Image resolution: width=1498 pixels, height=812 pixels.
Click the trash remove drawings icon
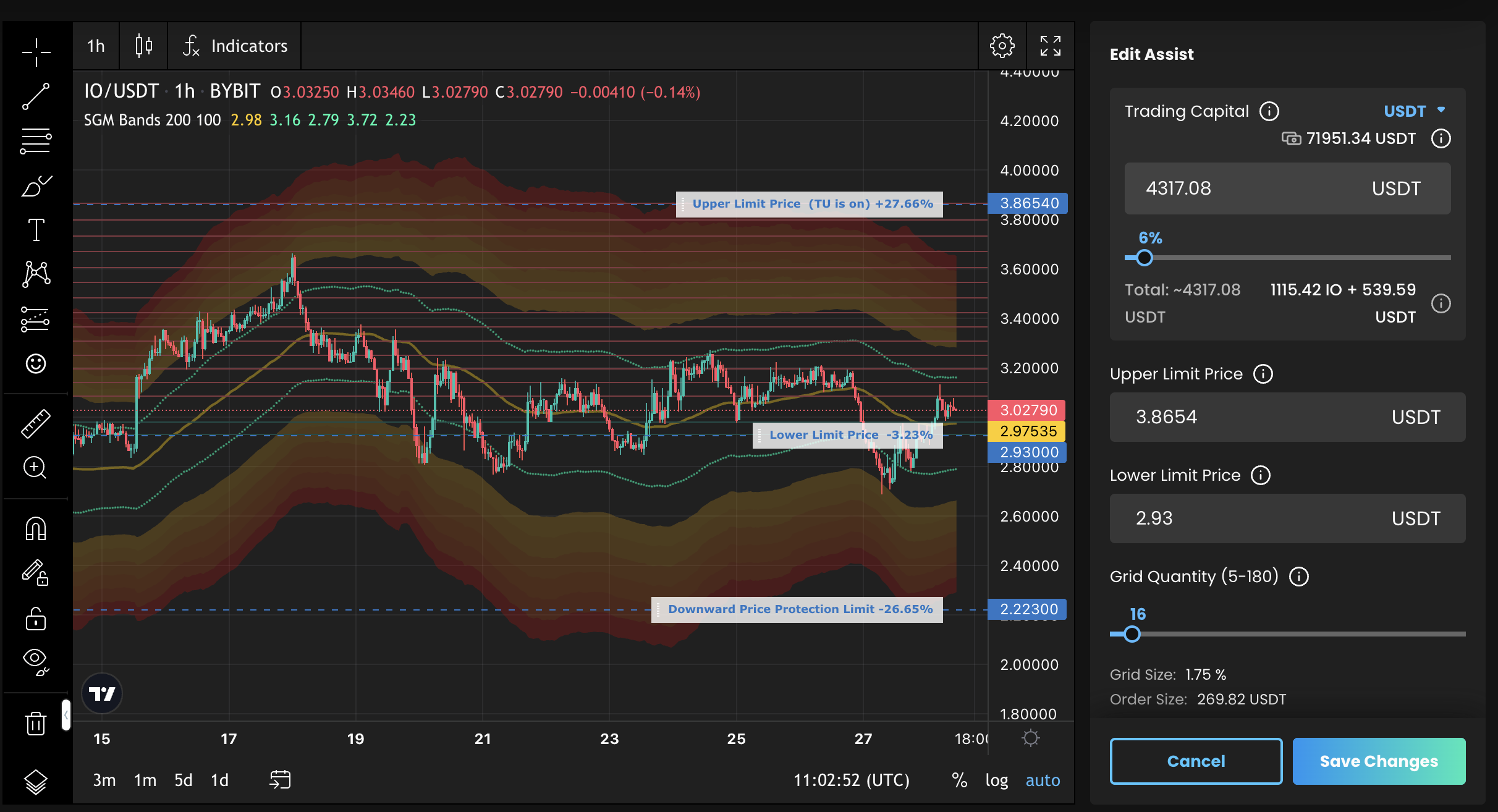[x=36, y=722]
